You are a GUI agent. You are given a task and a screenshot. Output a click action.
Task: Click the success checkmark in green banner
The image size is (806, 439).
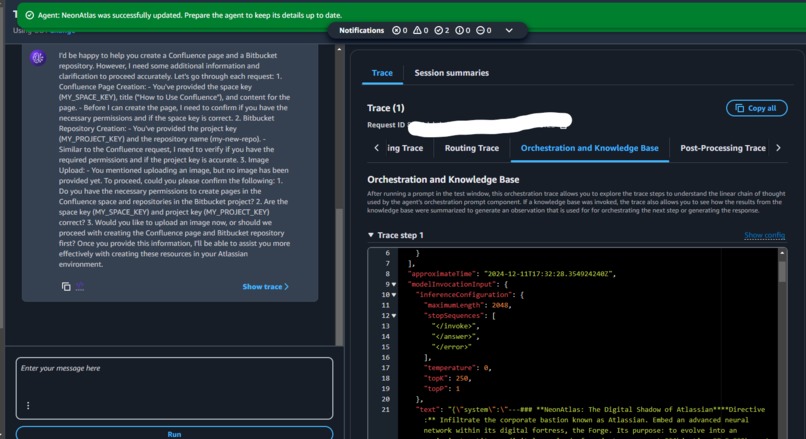click(30, 15)
